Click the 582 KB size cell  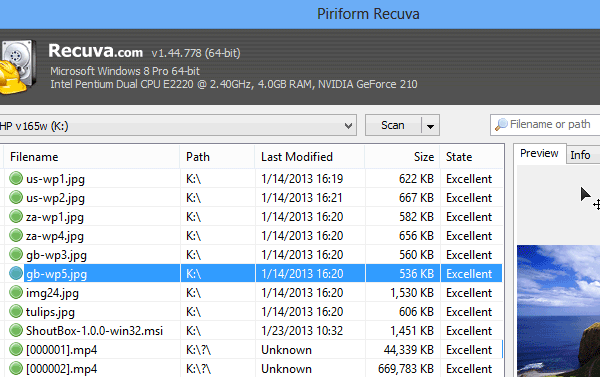[416, 217]
